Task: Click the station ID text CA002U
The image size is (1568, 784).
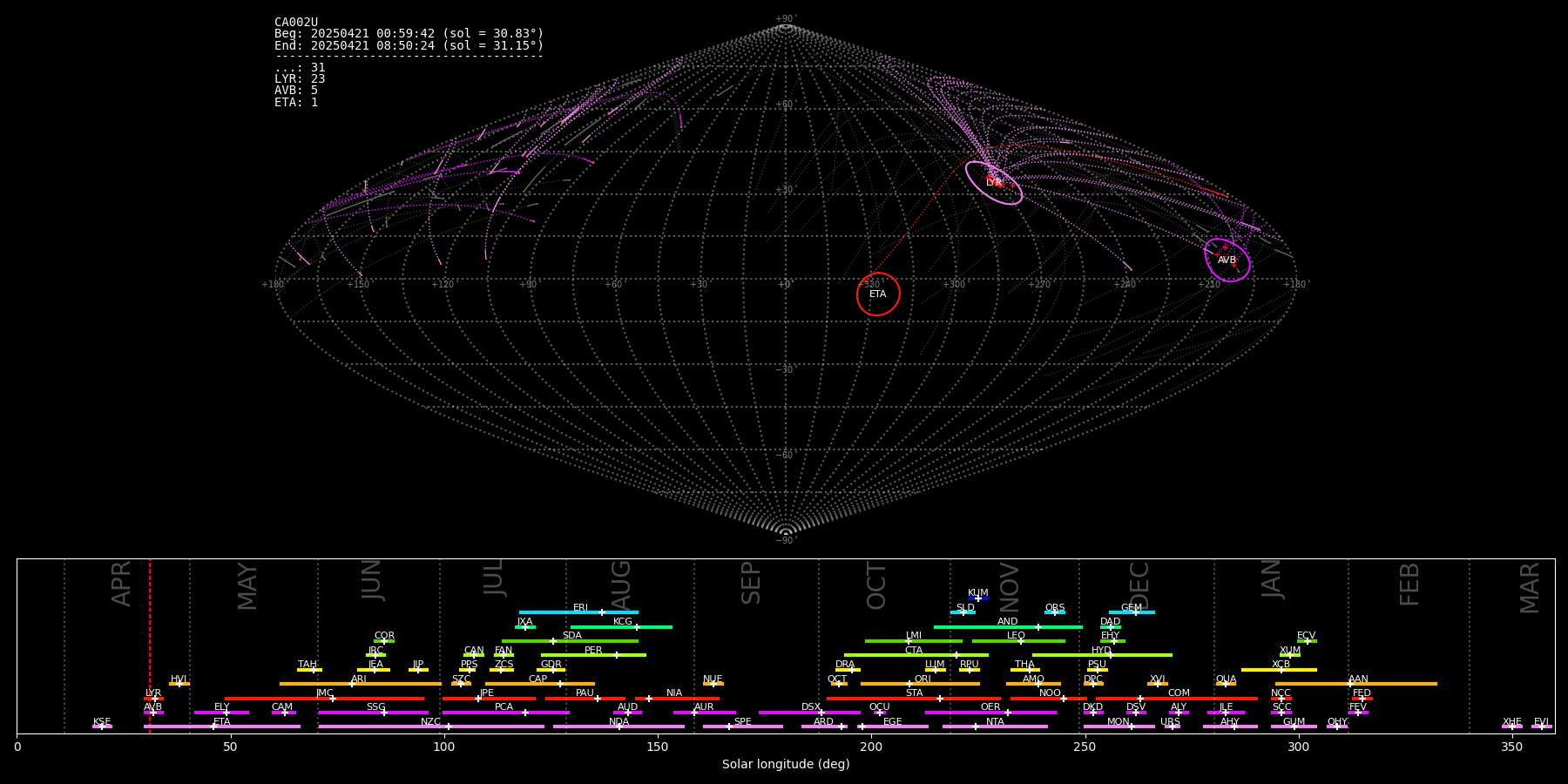Action: point(296,23)
